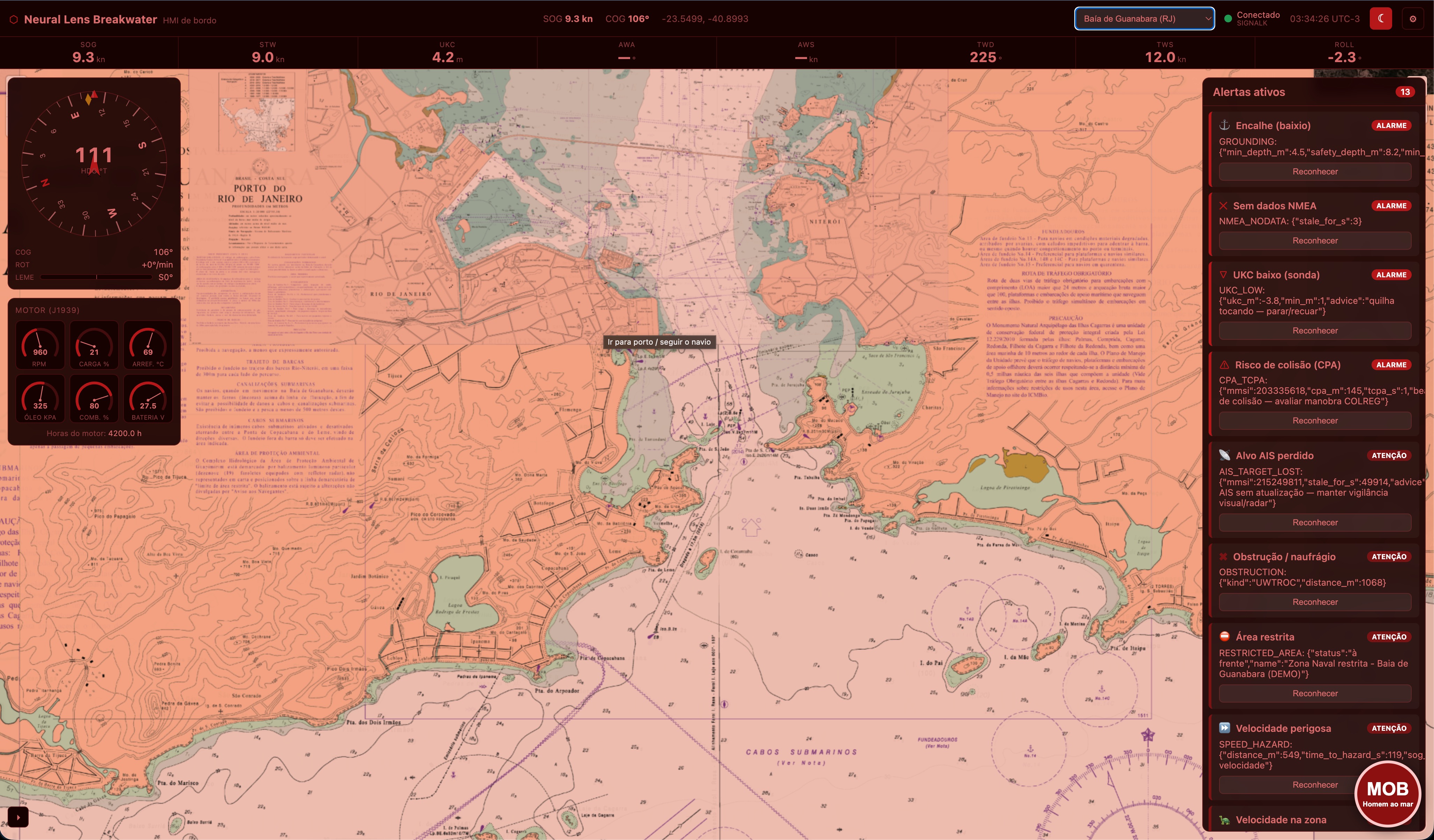
Task: Click the heading compass rose showing 111
Action: click(x=94, y=163)
